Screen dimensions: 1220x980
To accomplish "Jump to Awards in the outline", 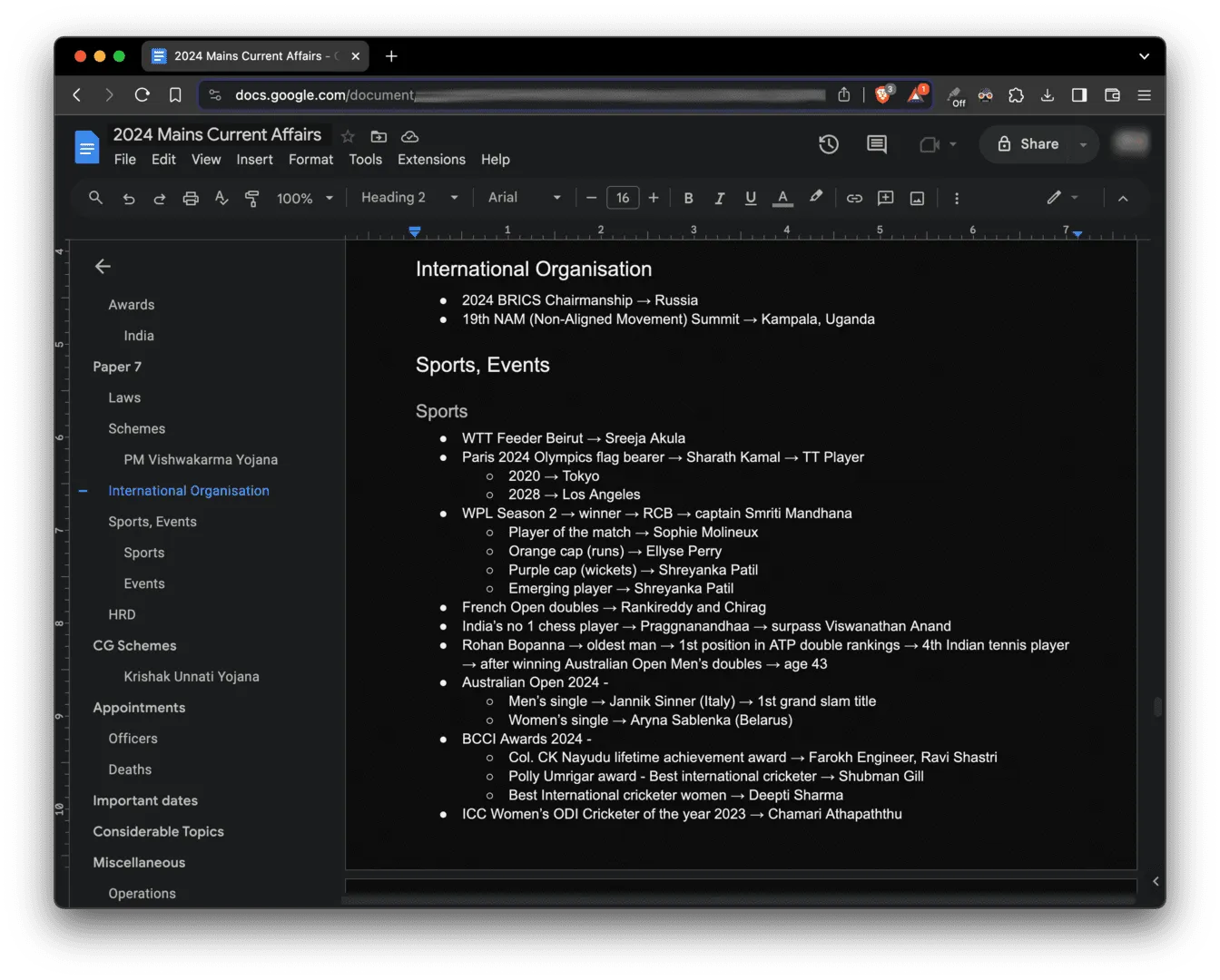I will (x=132, y=305).
